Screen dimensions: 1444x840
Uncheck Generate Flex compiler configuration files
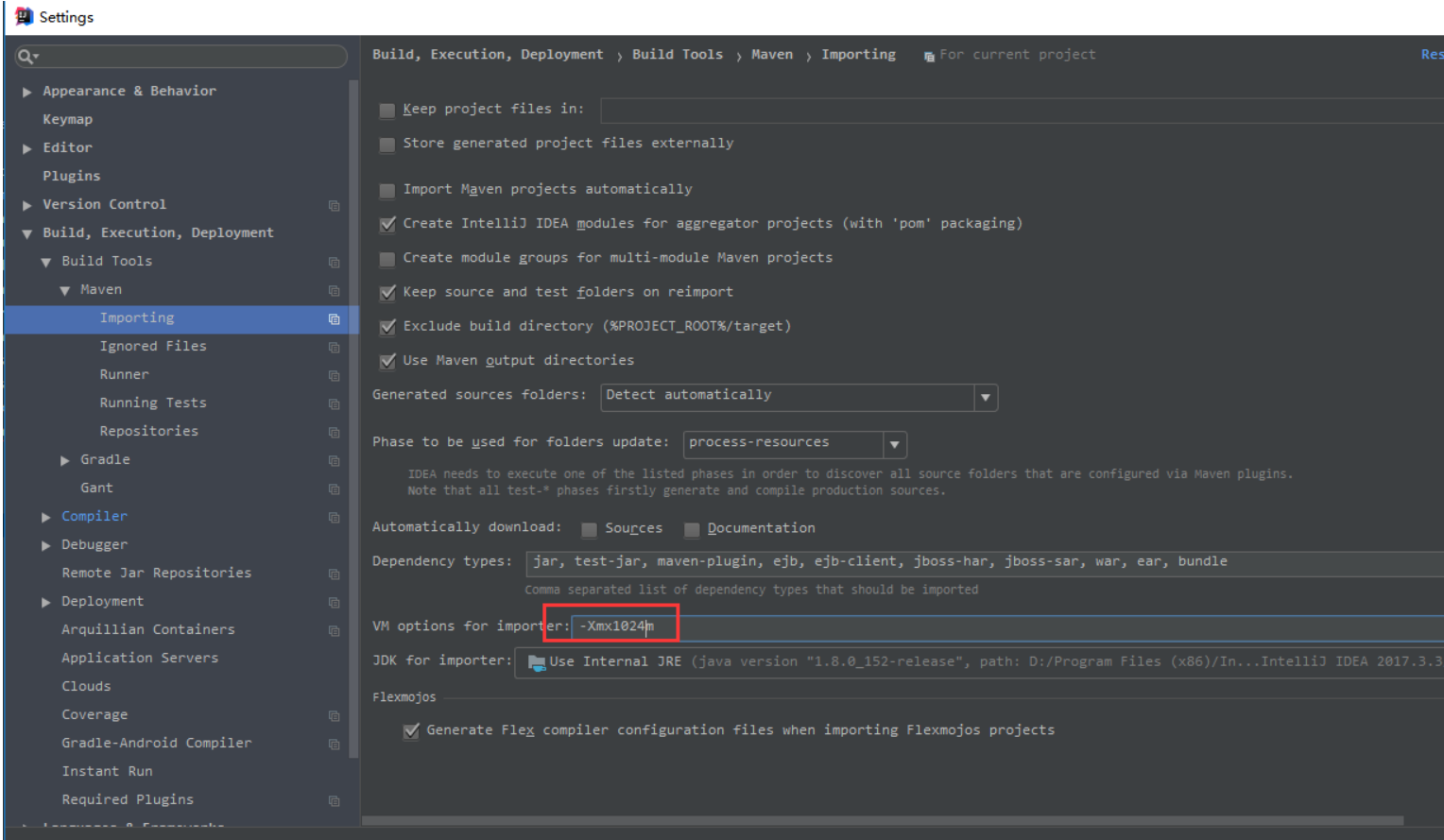[x=410, y=731]
